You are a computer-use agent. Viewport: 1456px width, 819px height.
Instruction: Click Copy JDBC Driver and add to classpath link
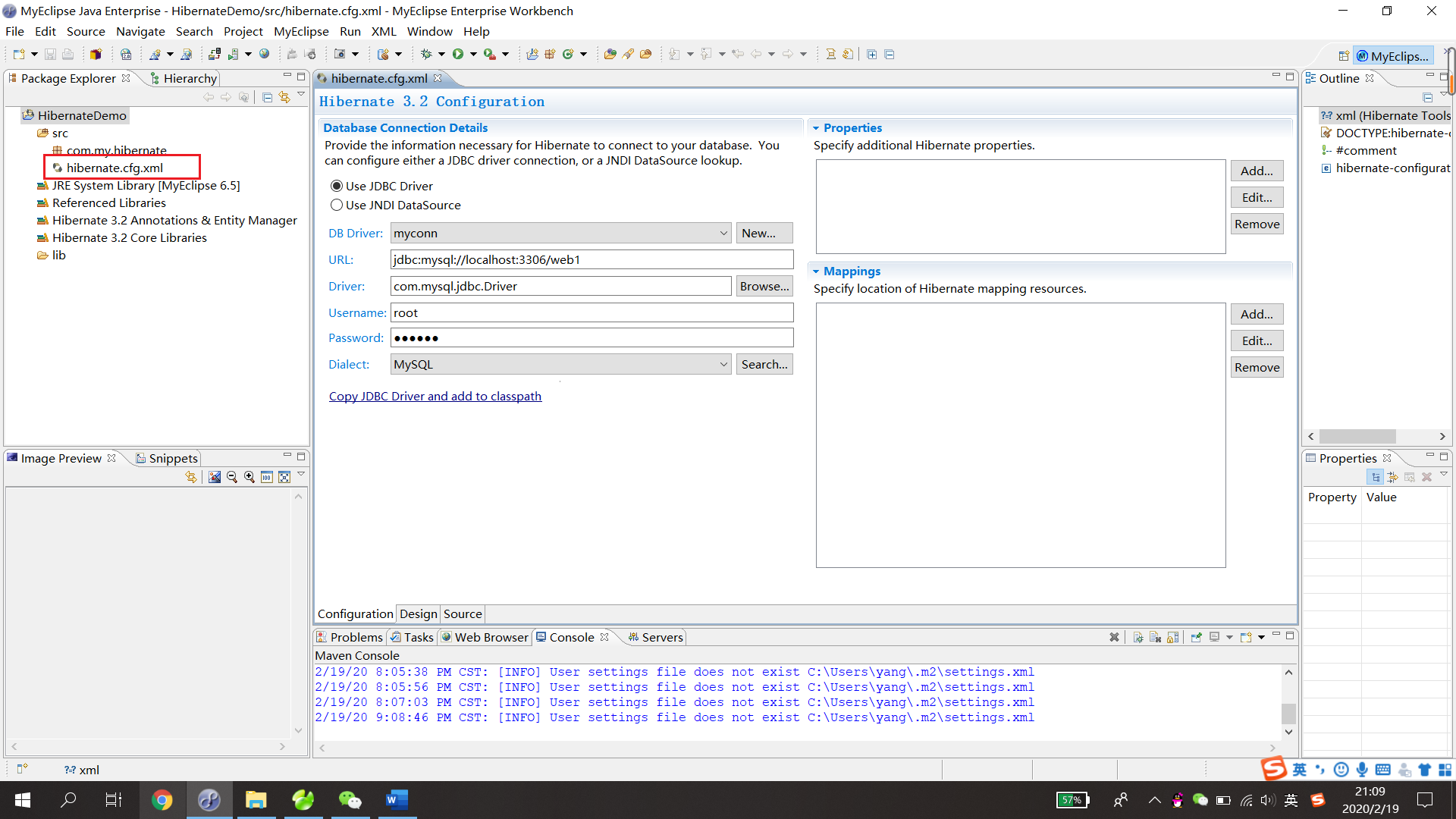[x=435, y=396]
